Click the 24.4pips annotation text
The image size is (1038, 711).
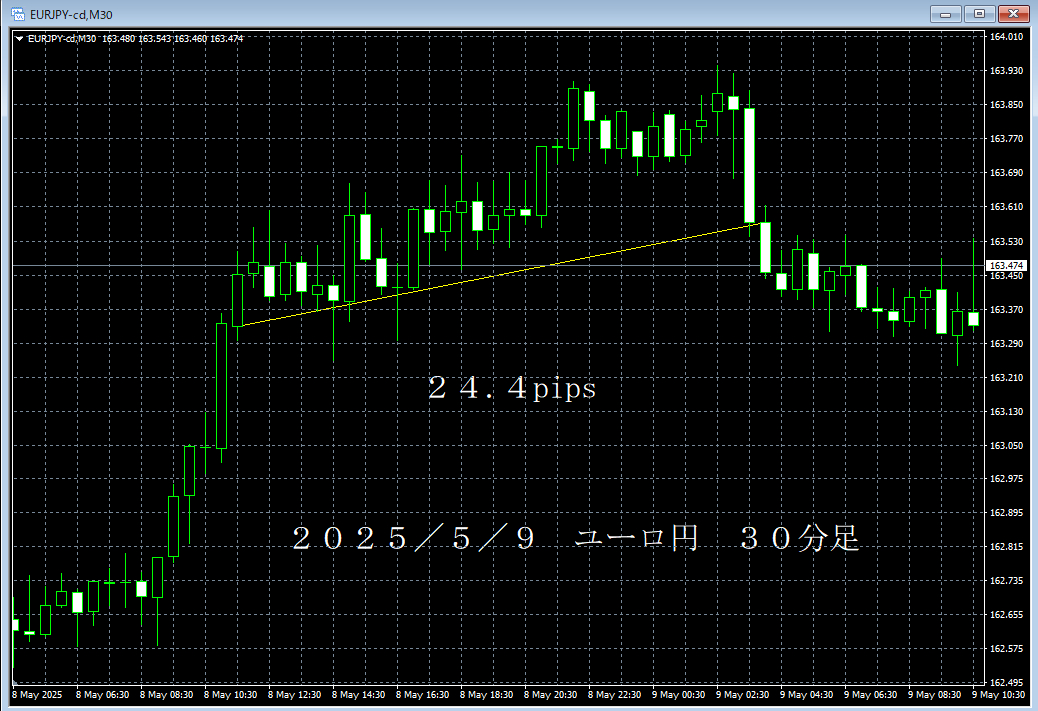coord(510,389)
